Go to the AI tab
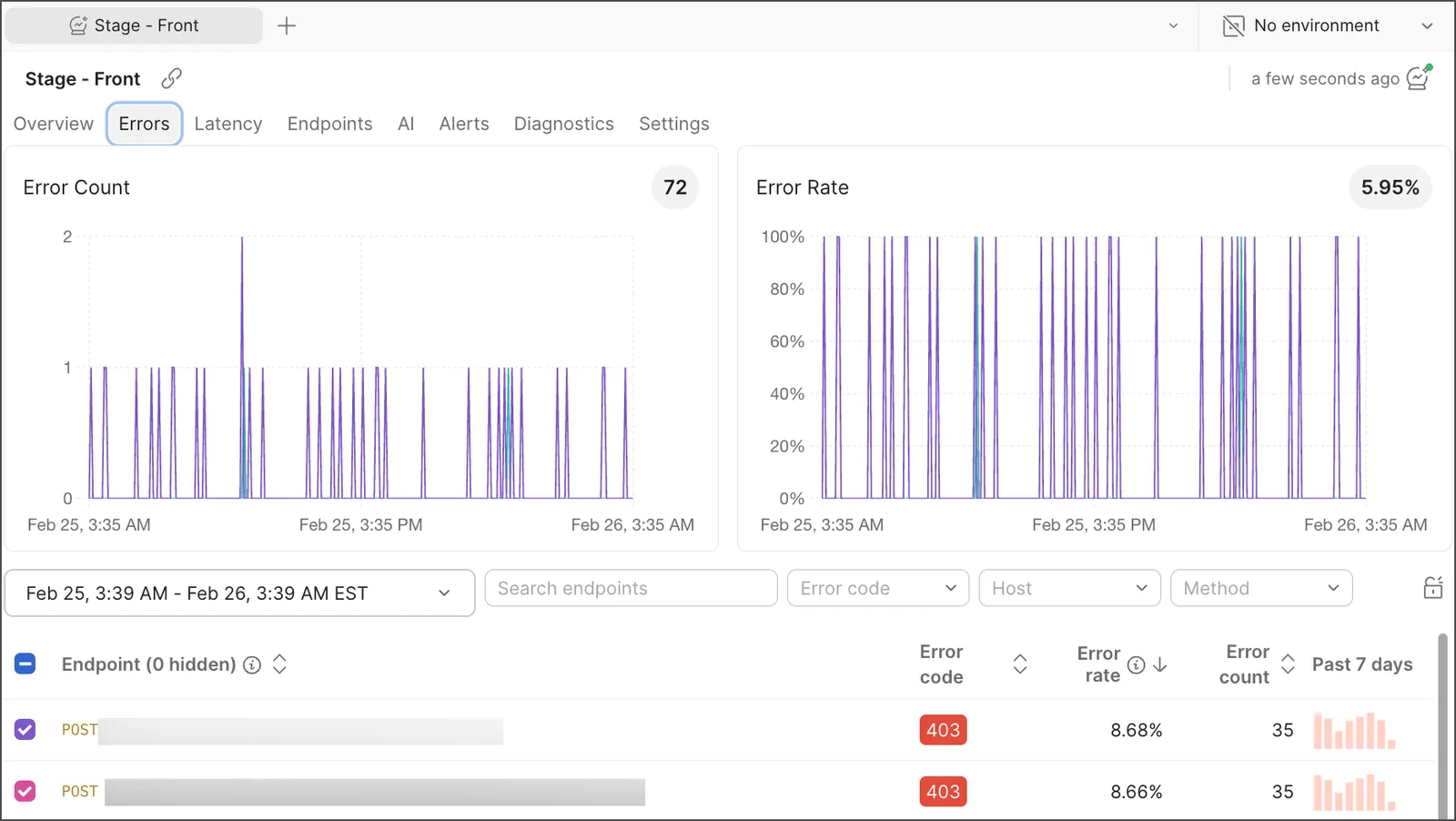 point(406,124)
